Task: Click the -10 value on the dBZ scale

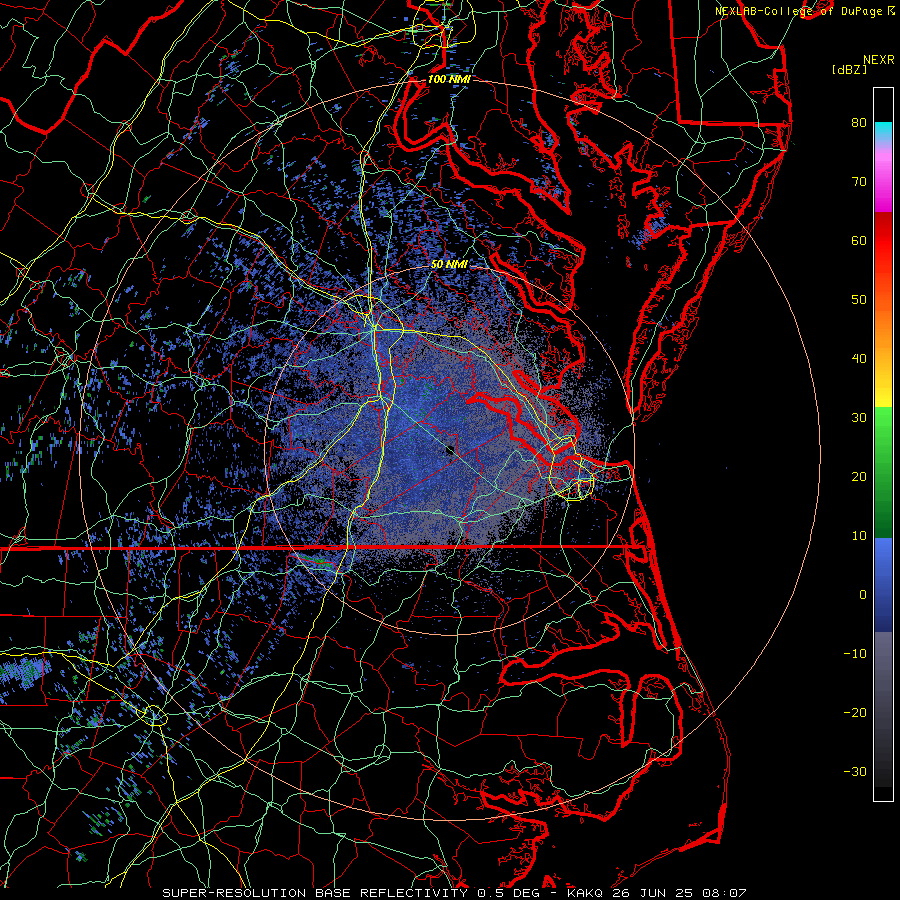Action: 855,653
